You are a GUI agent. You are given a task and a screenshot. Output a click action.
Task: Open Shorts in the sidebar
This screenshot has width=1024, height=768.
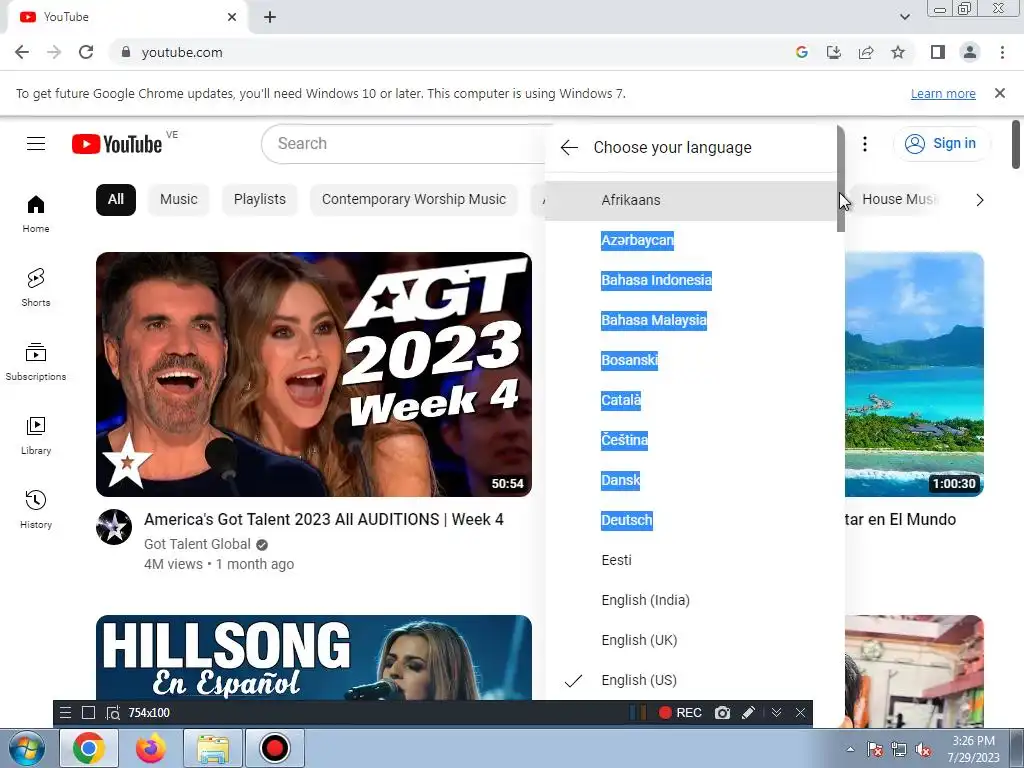pyautogui.click(x=36, y=287)
